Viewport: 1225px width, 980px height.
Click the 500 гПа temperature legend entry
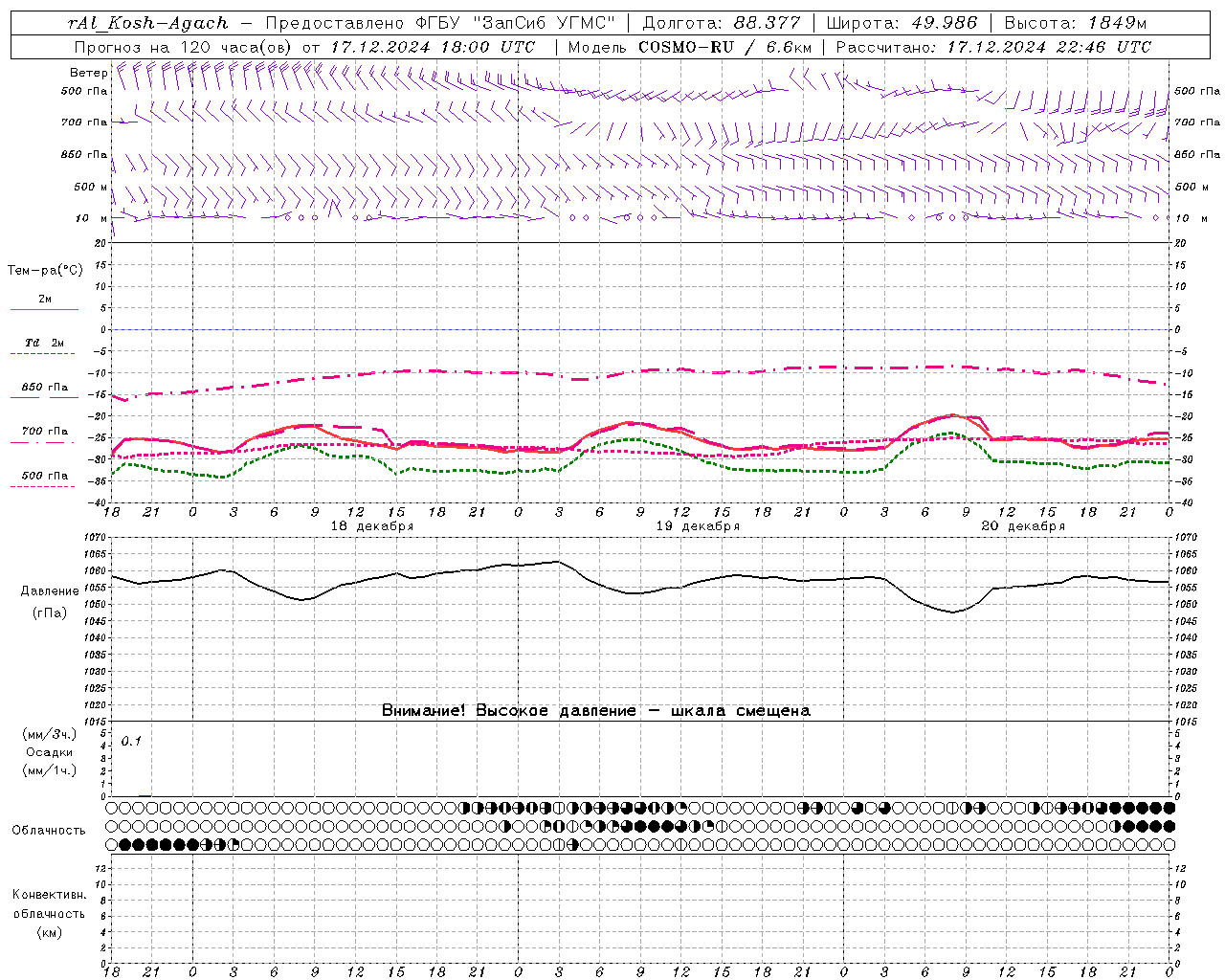[x=44, y=476]
